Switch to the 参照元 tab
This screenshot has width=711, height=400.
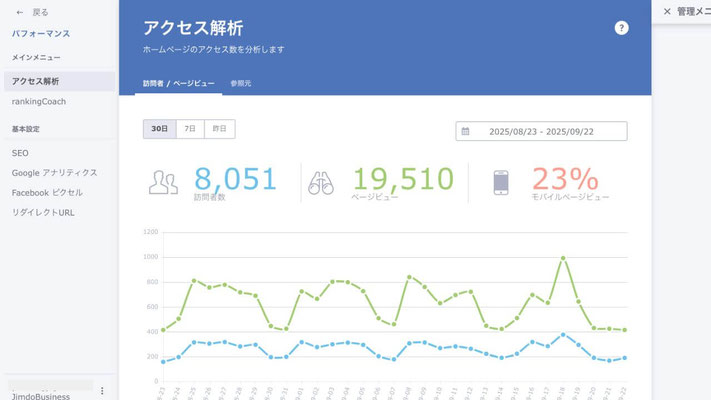[241, 83]
